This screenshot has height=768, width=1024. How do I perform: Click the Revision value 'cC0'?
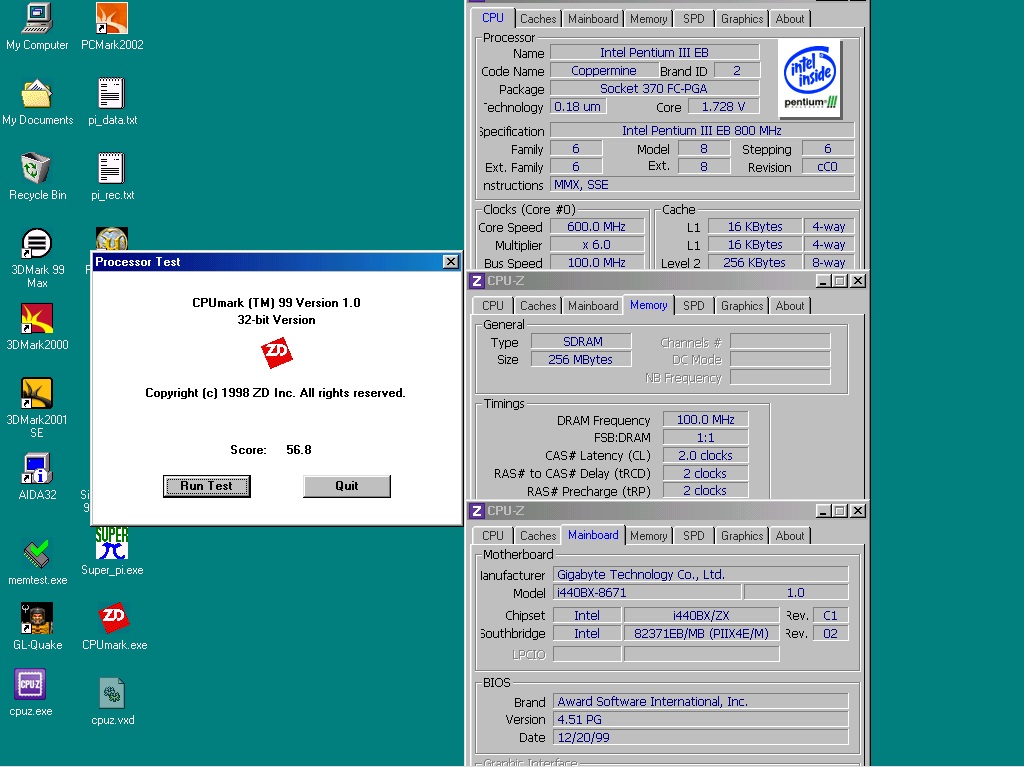[x=827, y=167]
